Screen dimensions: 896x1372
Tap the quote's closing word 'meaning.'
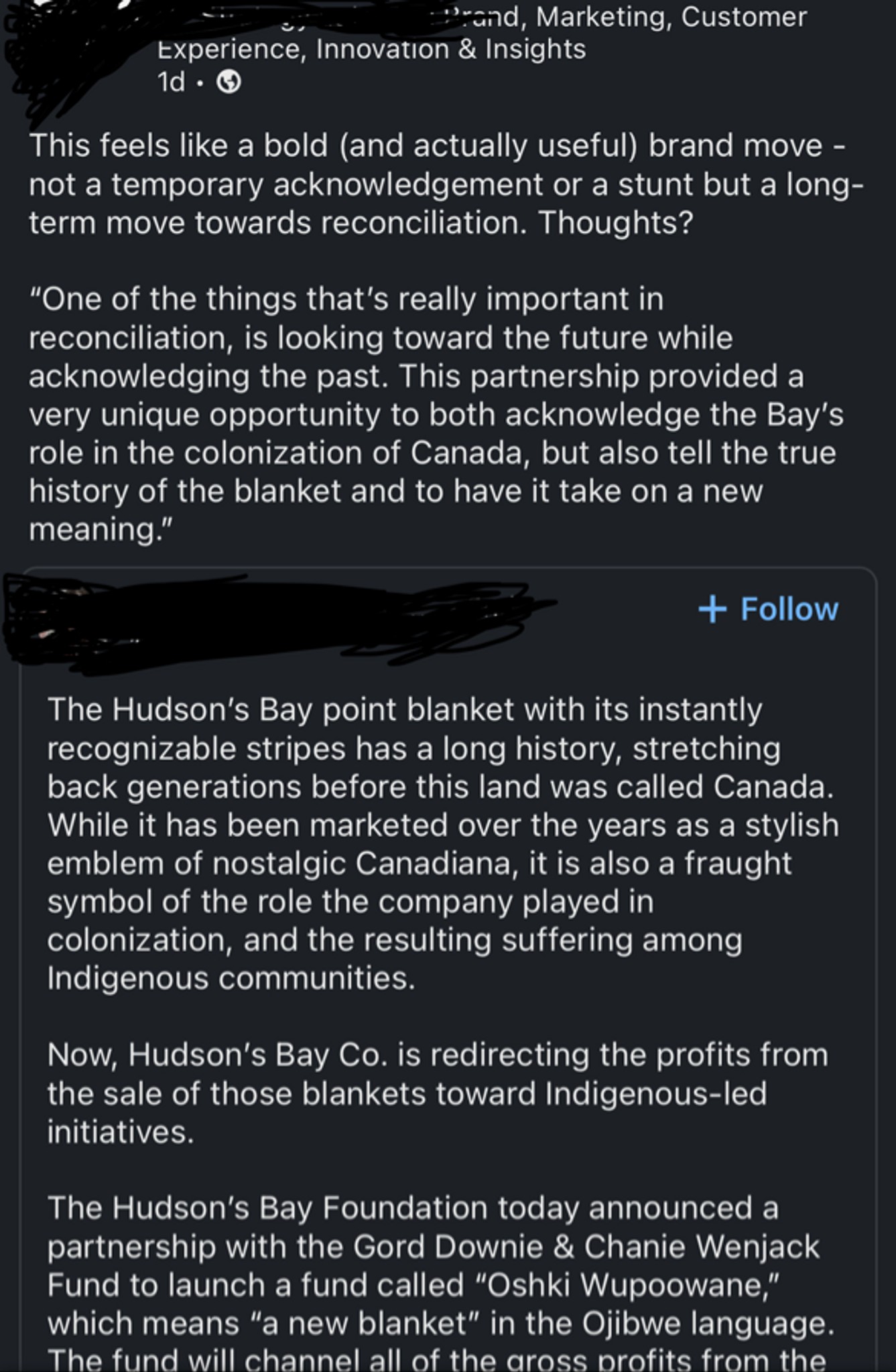(101, 529)
